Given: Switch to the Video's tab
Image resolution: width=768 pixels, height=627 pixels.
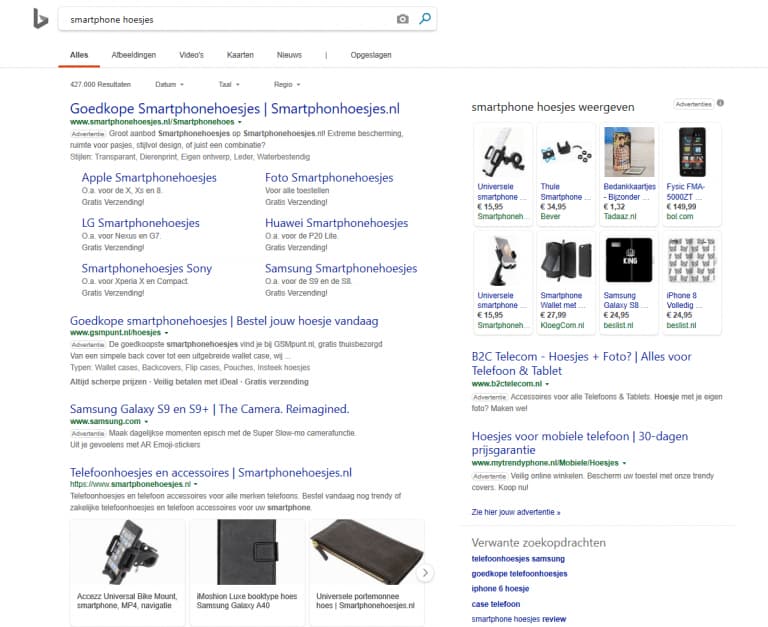Looking at the screenshot, I should point(191,55).
